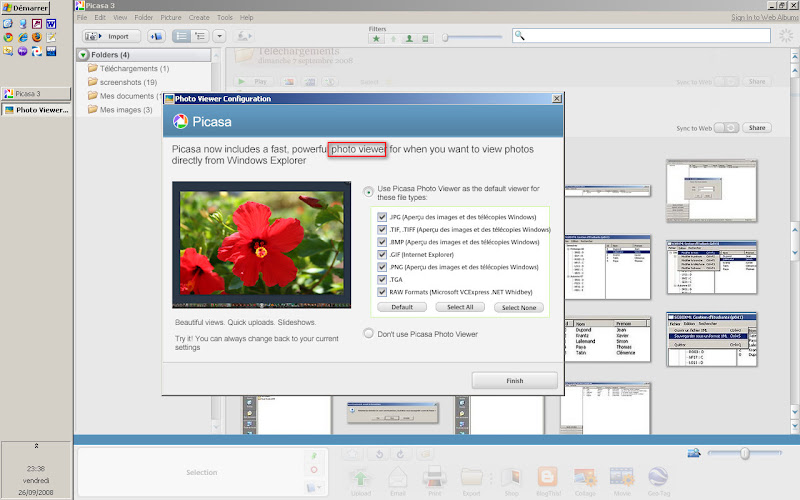Image resolution: width=800 pixels, height=500 pixels.
Task: Click the Shop icon in bottom tray
Action: point(511,482)
